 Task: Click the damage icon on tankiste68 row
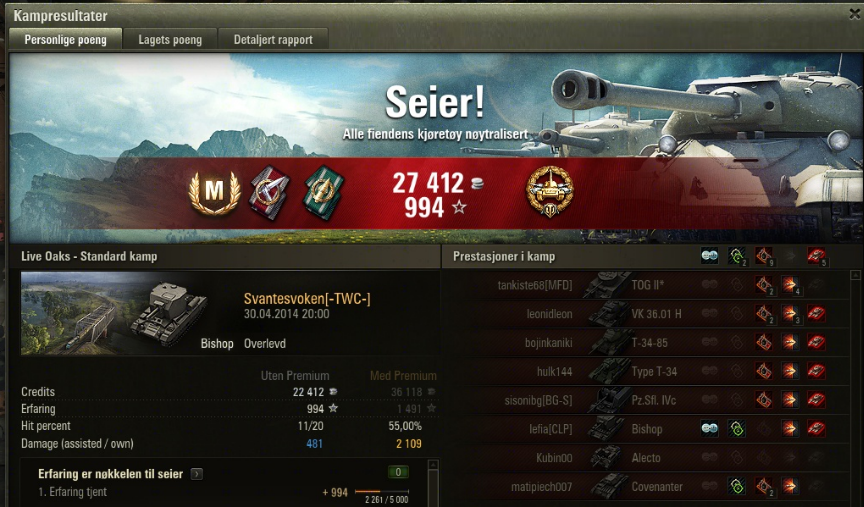tap(790, 285)
